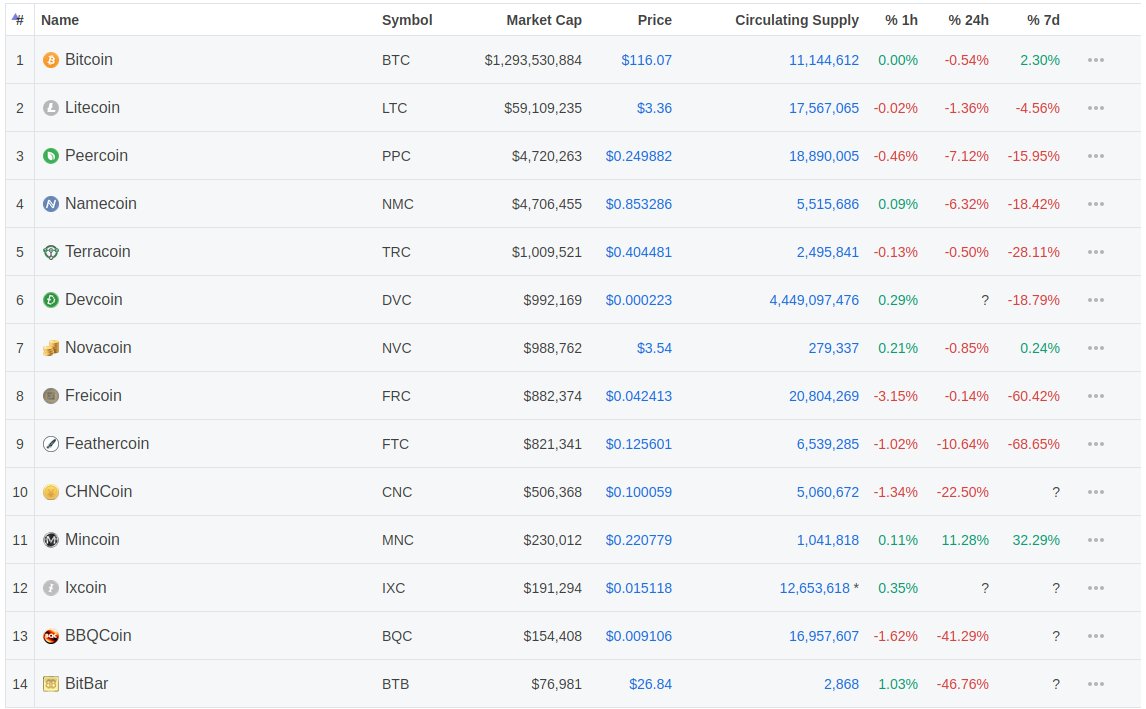
Task: Sort the table by Market Cap column
Action: pos(544,20)
